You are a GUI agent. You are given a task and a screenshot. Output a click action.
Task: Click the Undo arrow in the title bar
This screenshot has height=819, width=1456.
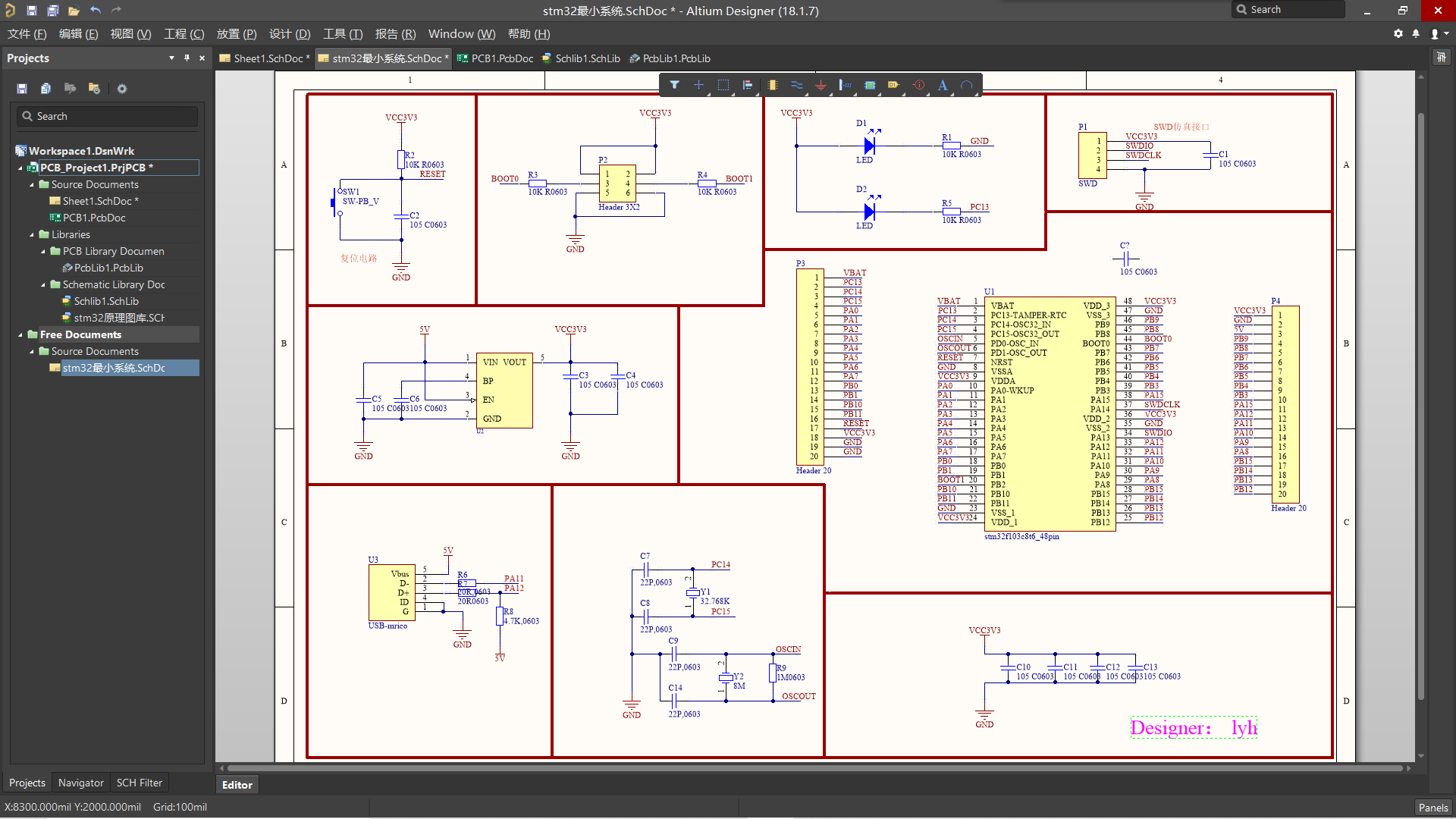tap(95, 11)
